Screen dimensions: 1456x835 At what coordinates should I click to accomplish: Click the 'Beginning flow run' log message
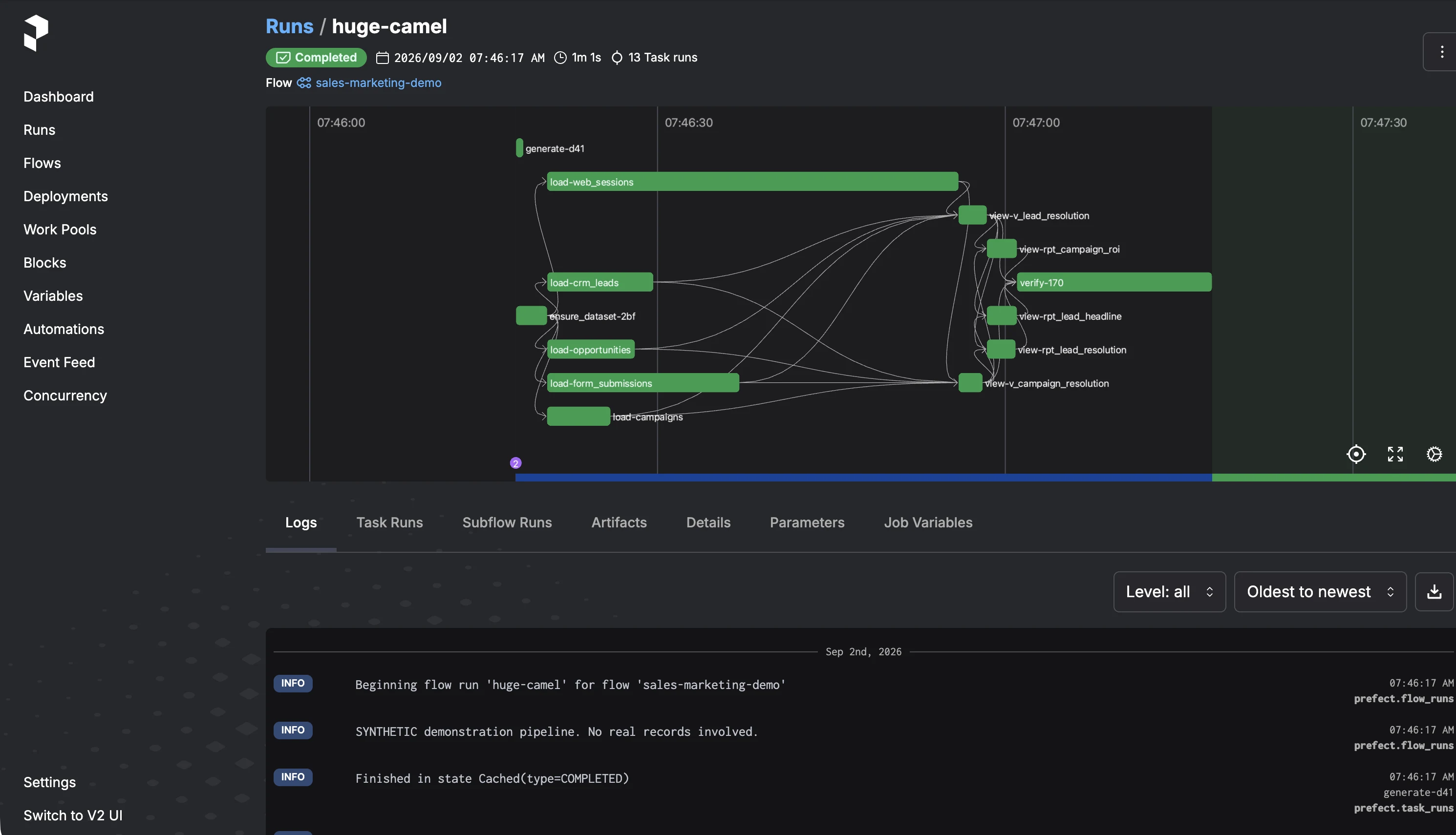coord(570,685)
